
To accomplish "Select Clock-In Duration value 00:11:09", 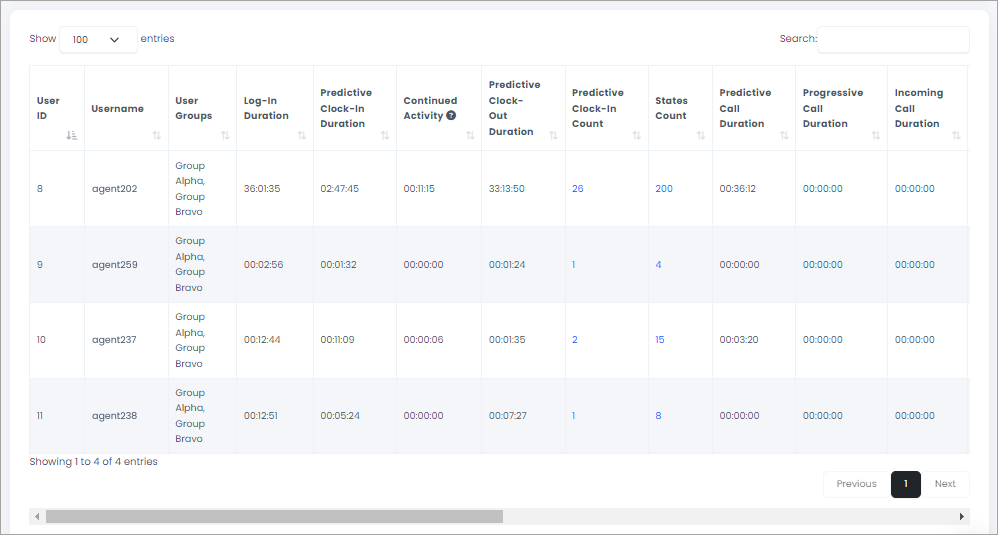I will click(x=337, y=340).
